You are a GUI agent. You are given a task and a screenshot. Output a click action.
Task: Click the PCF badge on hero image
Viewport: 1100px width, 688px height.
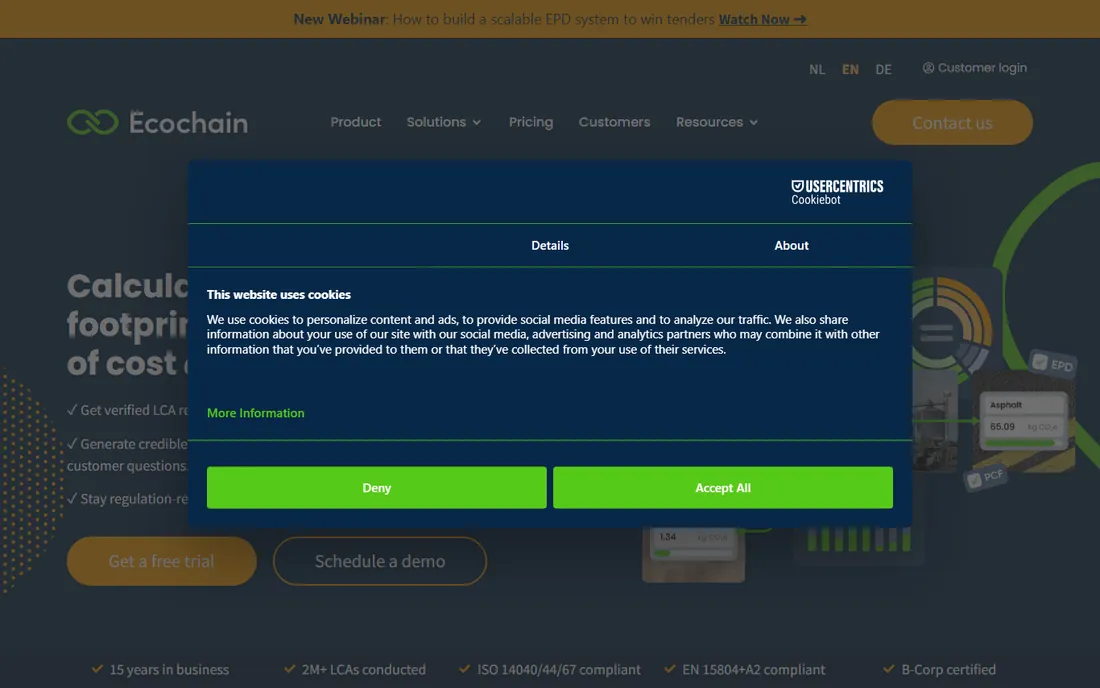986,478
